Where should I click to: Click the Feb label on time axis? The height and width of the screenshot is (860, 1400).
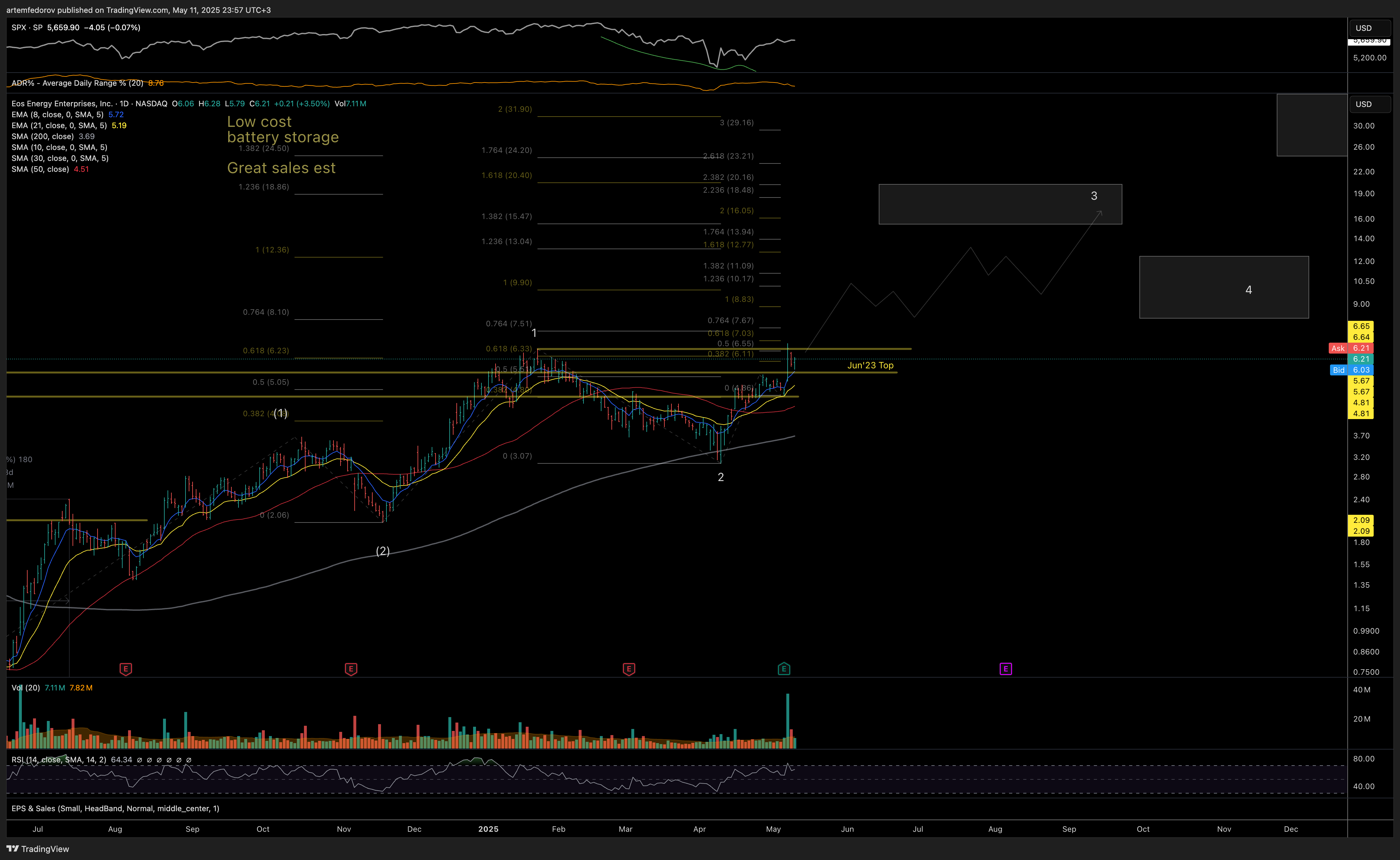click(x=559, y=829)
